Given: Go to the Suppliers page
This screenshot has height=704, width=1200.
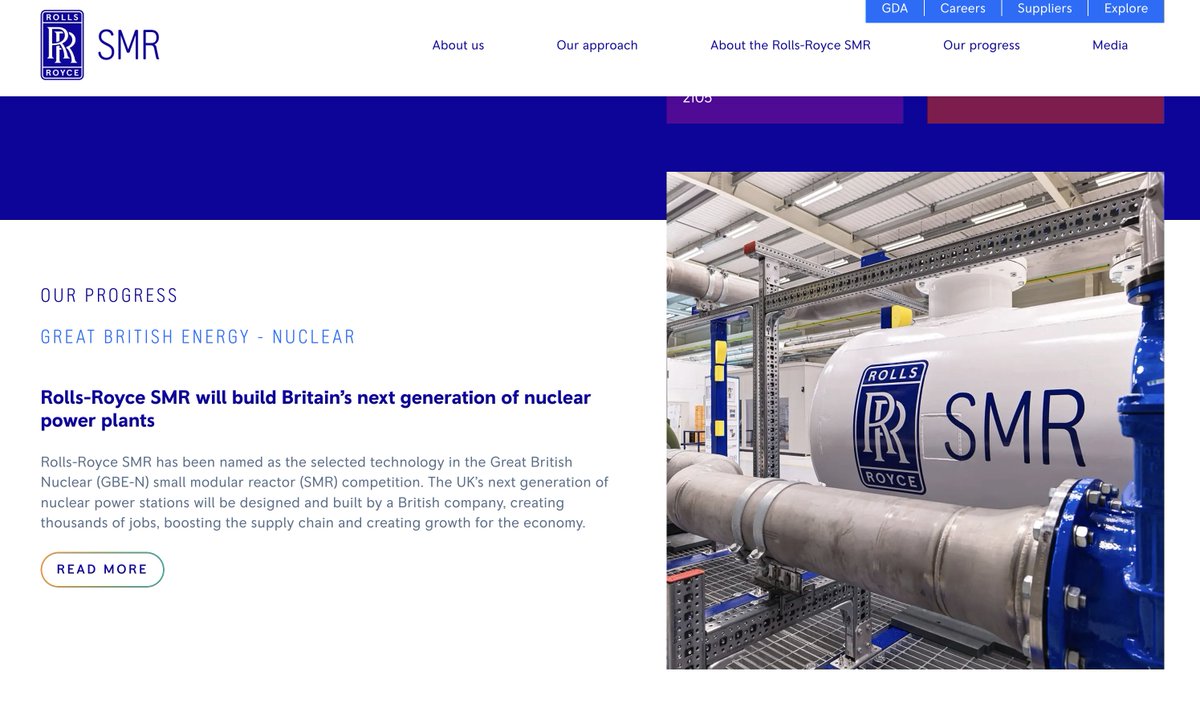Looking at the screenshot, I should [1044, 9].
